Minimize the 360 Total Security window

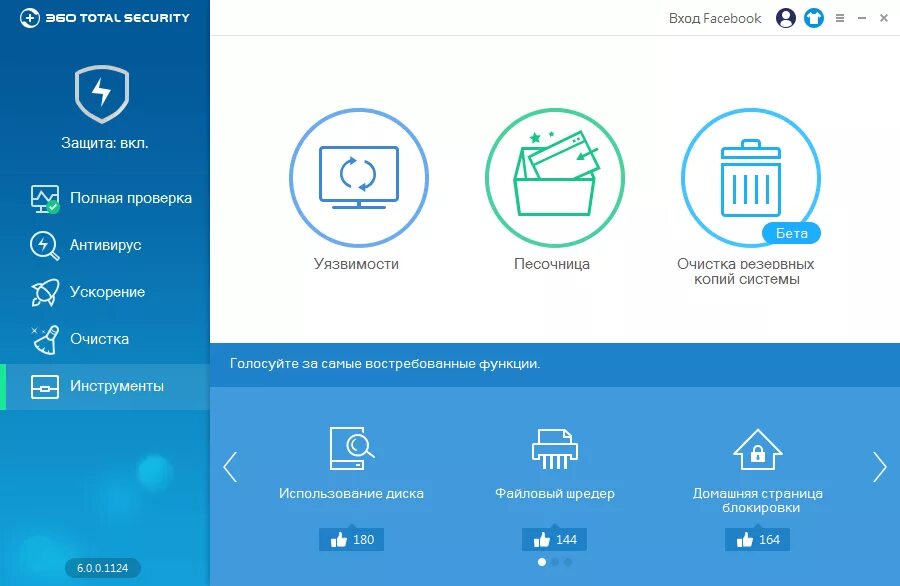coord(862,18)
